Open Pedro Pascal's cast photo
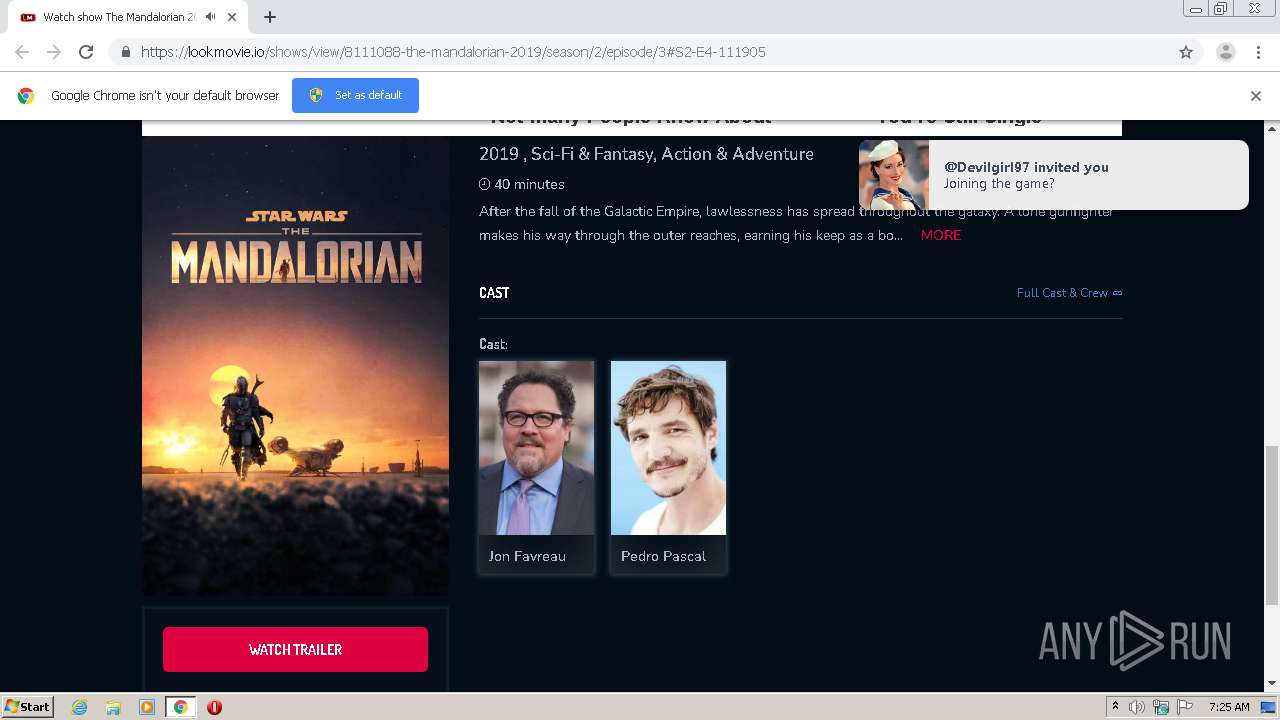The width and height of the screenshot is (1280, 720). [x=668, y=448]
